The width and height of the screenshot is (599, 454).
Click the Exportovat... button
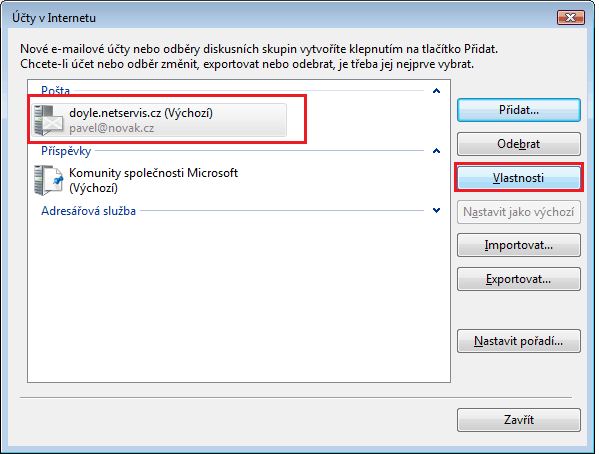click(519, 279)
